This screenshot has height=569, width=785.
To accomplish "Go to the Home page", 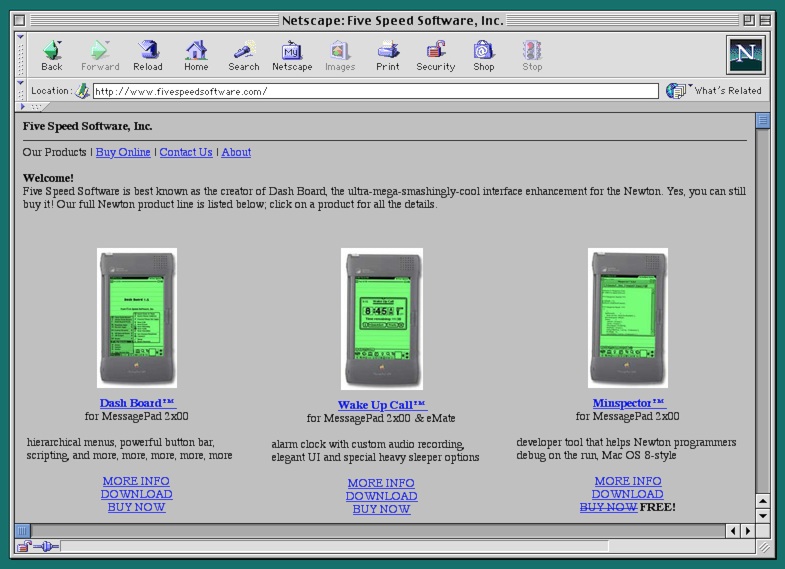I will 196,56.
